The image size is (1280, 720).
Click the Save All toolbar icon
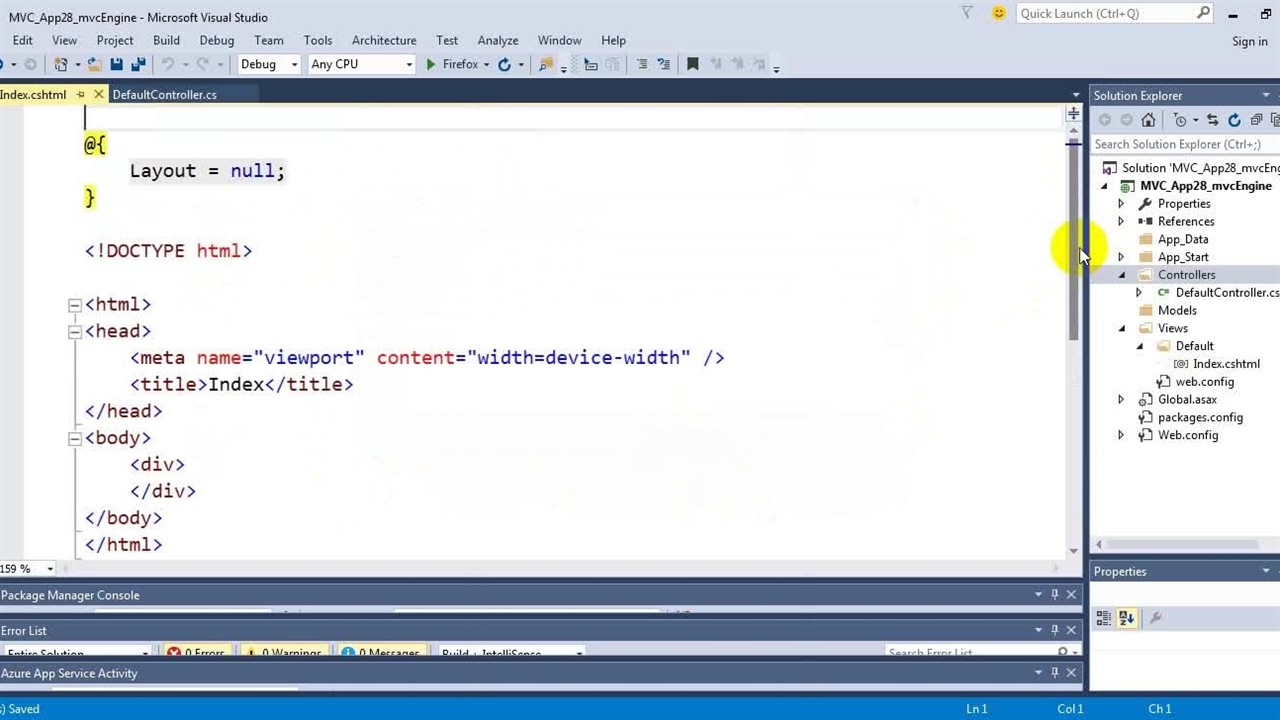[138, 64]
